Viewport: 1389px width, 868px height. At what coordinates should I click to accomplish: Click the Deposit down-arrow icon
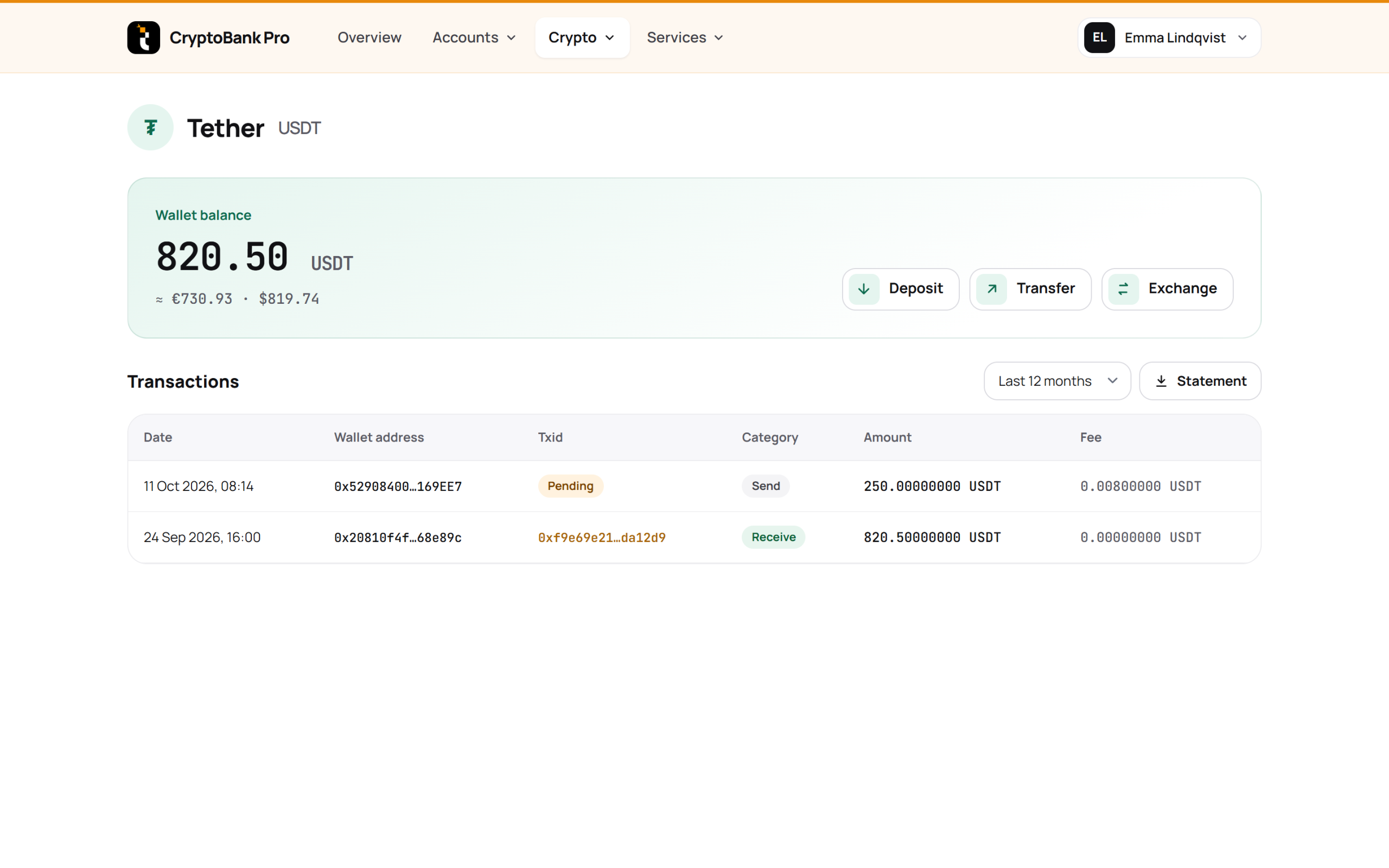(x=864, y=289)
